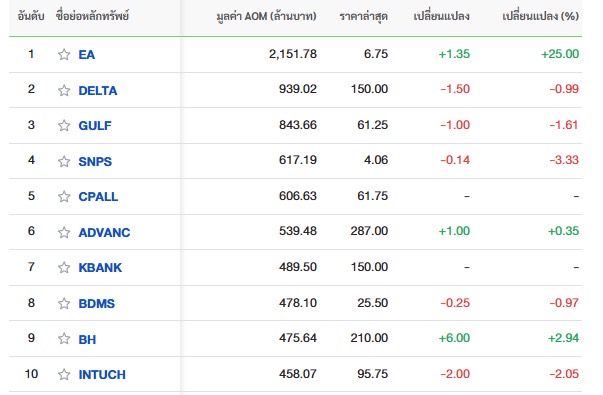Toggle favorite star for DELTA stock
Screen dimensions: 603x395
[x=64, y=90]
